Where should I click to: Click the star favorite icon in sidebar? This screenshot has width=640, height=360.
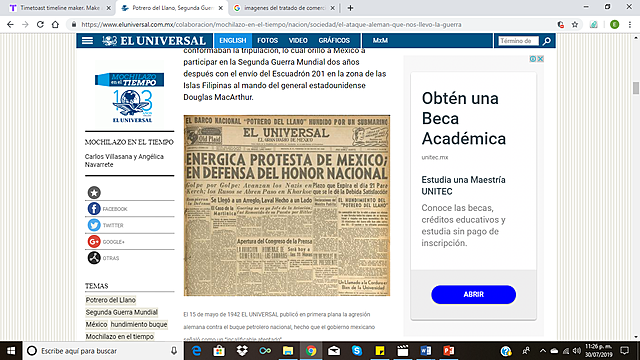94,192
